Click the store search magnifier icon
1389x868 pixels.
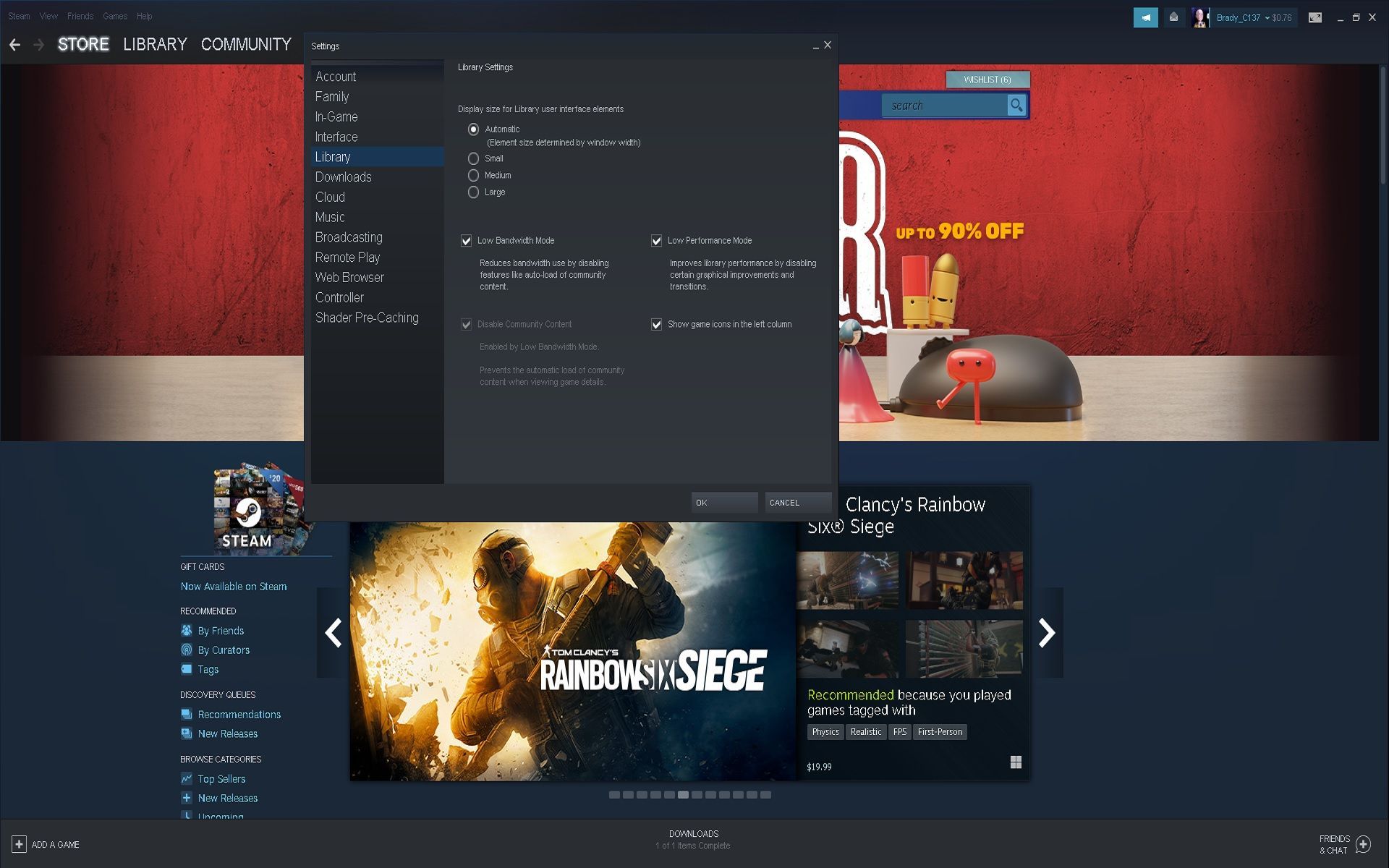coord(1016,106)
